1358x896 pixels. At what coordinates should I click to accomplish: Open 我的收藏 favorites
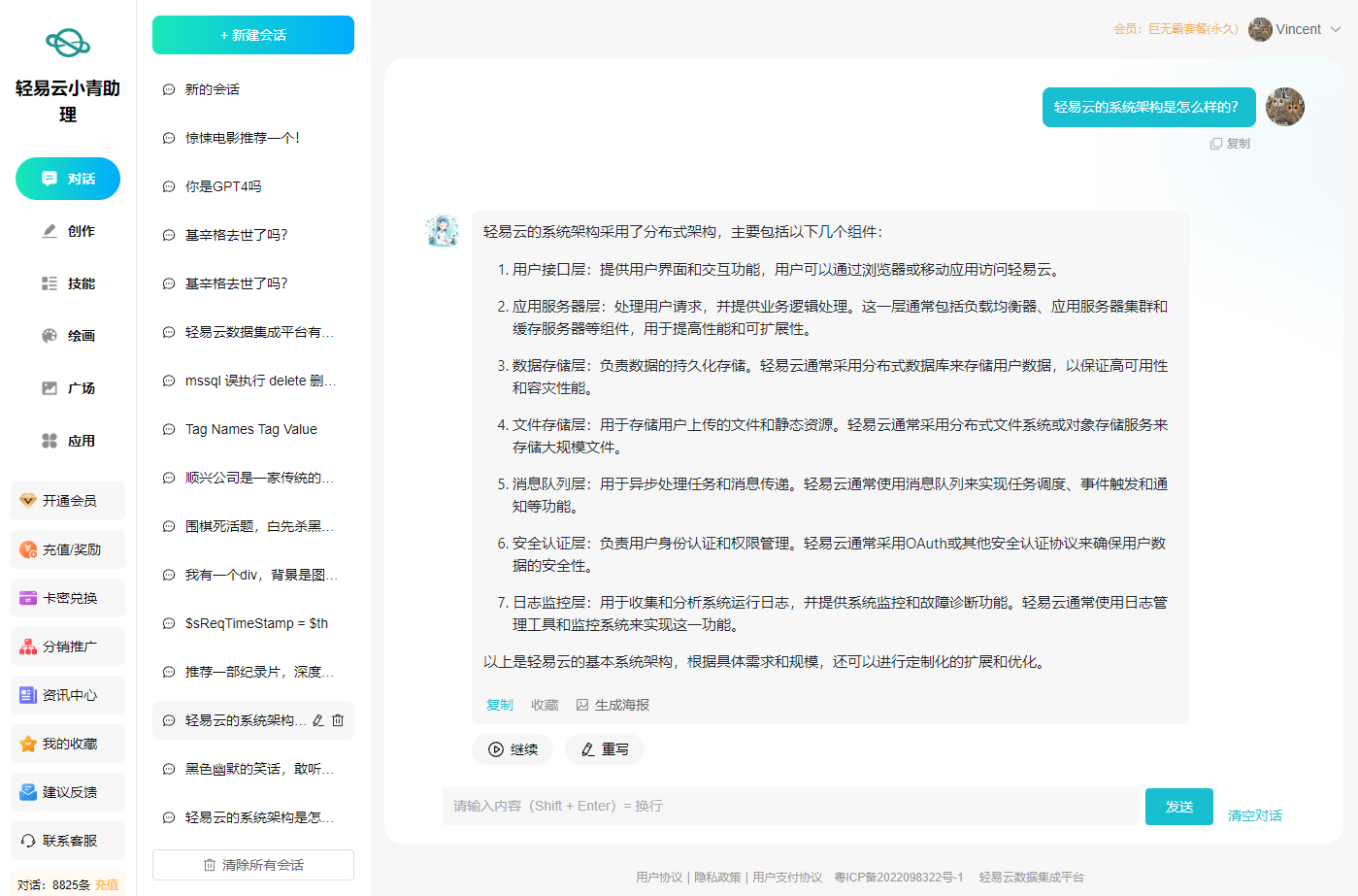coord(68,744)
